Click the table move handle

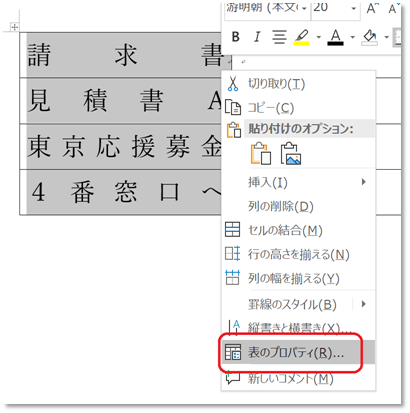pyautogui.click(x=14, y=27)
